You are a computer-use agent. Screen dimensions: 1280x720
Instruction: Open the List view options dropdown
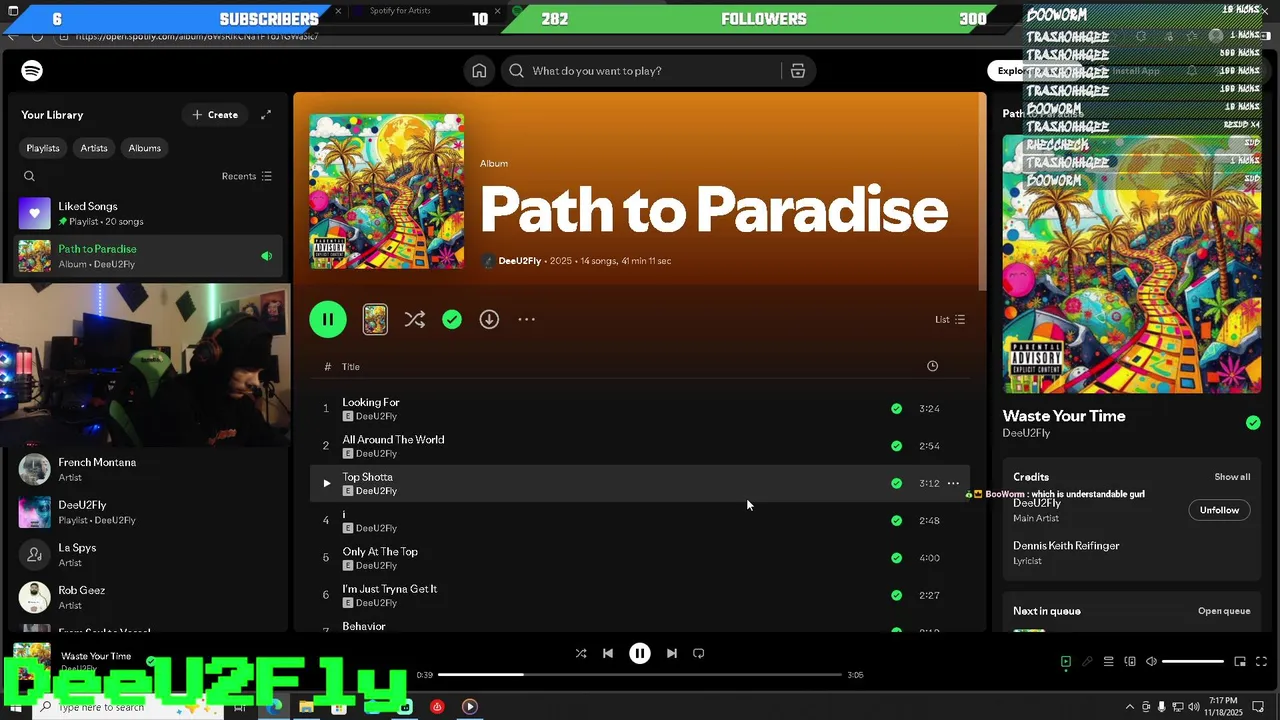950,320
